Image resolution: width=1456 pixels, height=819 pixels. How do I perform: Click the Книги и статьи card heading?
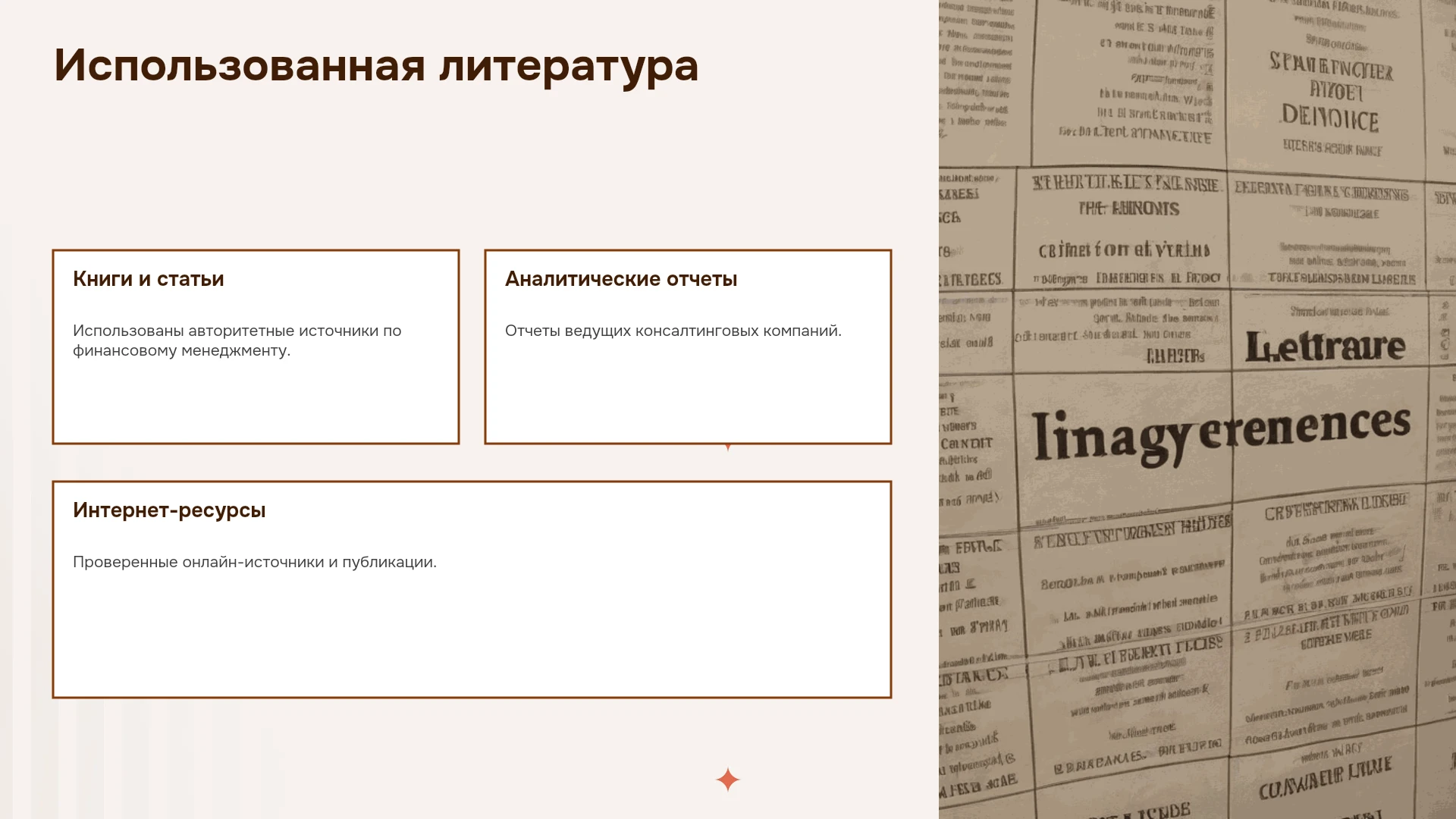(149, 279)
